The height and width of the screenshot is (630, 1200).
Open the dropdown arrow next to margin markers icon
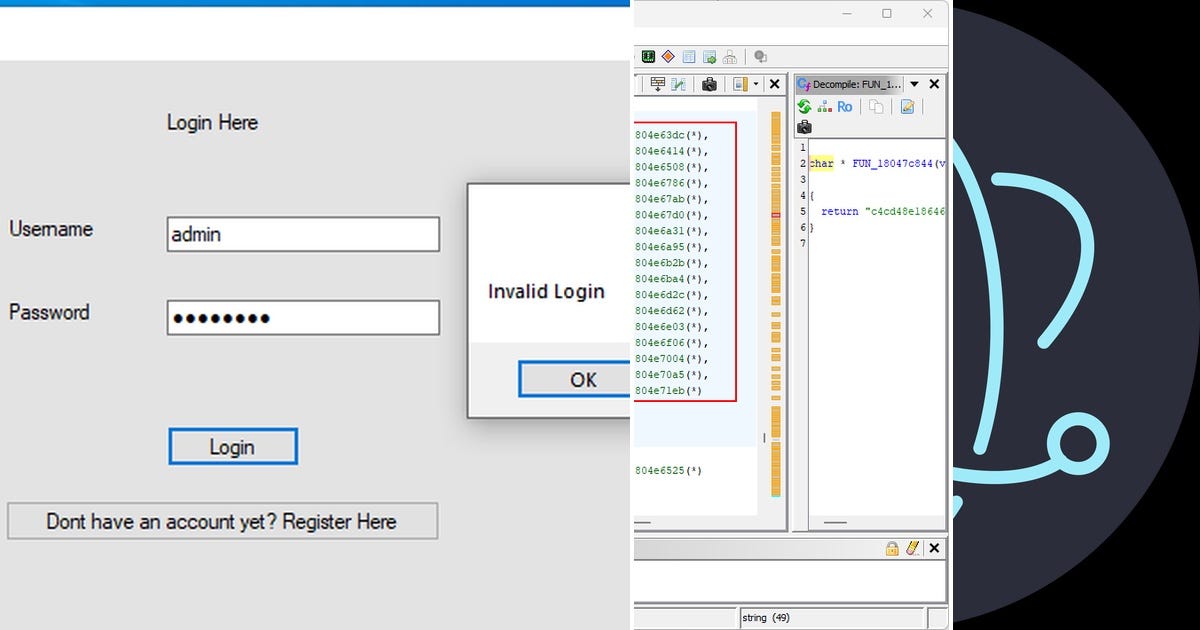754,84
